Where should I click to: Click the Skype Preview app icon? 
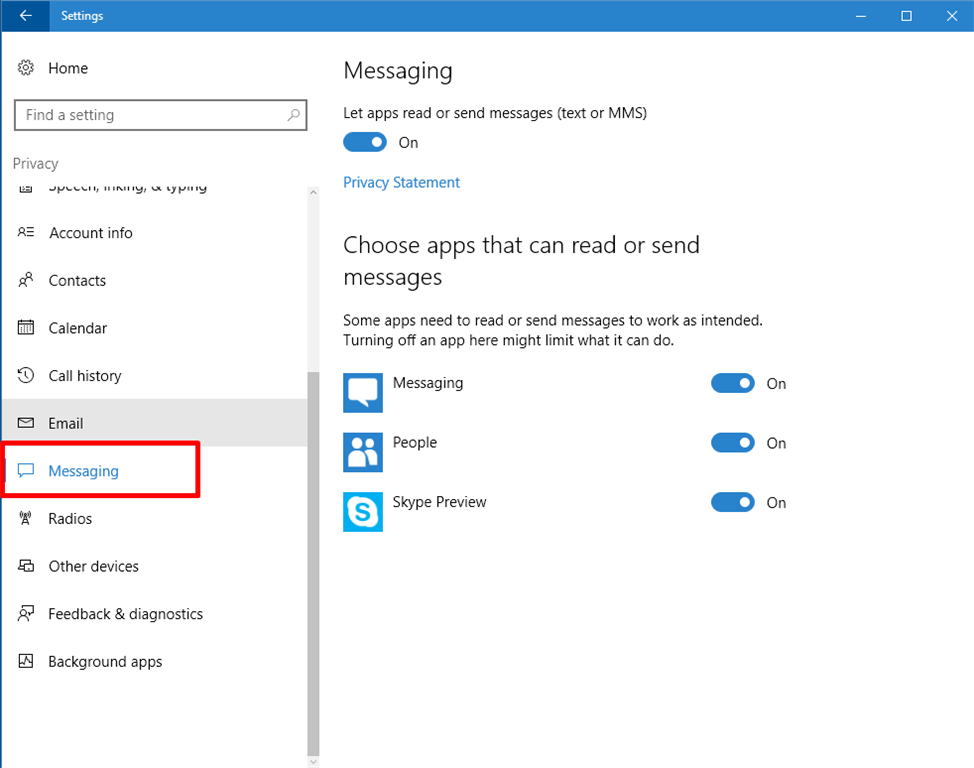(x=363, y=512)
